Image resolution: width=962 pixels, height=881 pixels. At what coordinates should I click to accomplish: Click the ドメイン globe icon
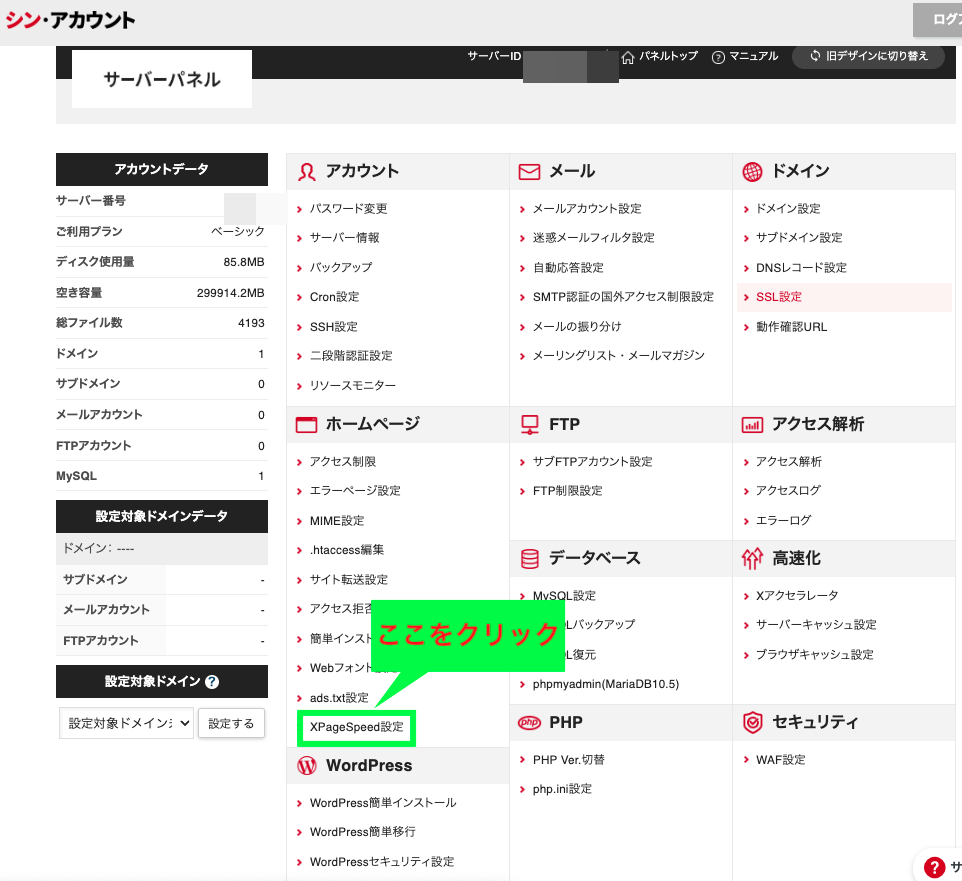(x=751, y=171)
